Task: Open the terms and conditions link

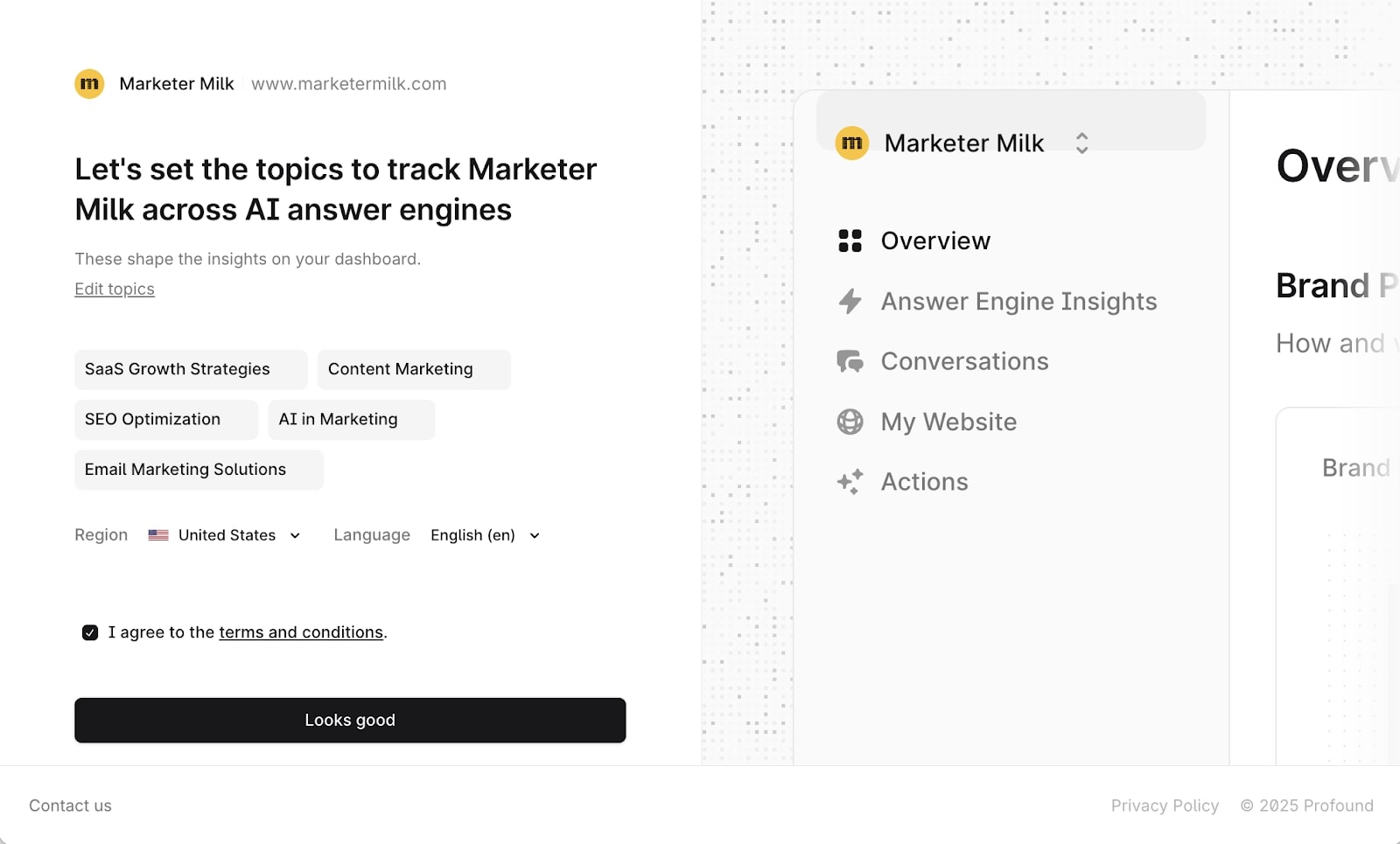Action: tap(301, 632)
